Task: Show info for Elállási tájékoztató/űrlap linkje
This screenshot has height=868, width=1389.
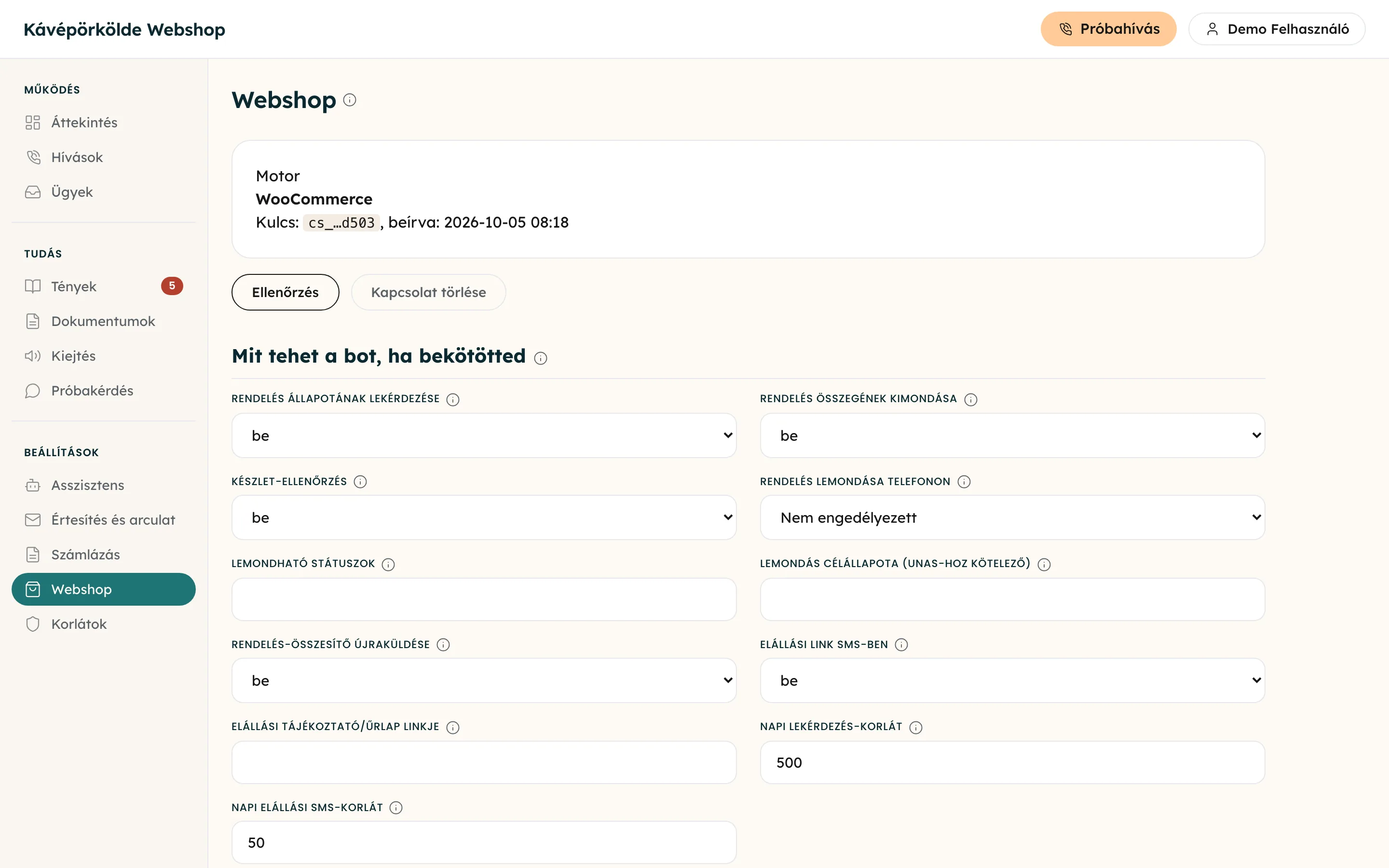Action: 453,727
